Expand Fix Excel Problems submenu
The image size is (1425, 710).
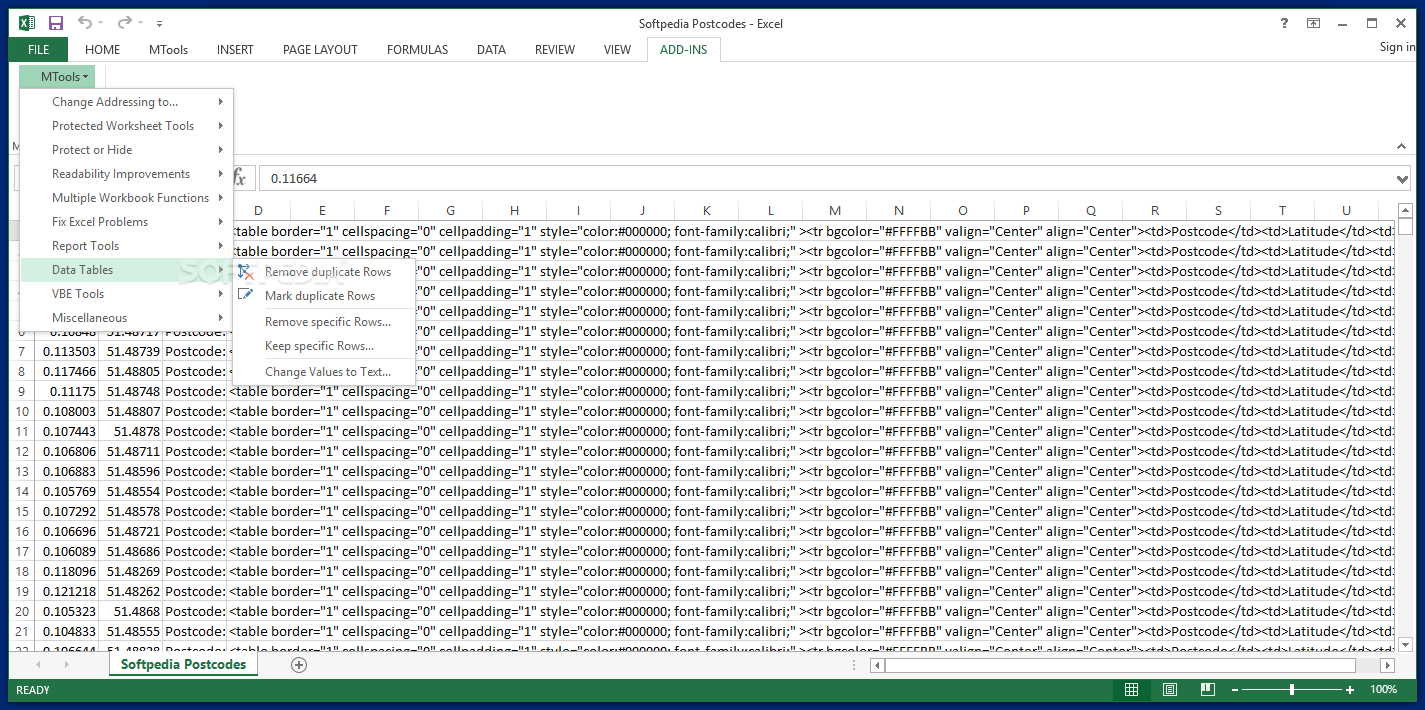coord(127,222)
